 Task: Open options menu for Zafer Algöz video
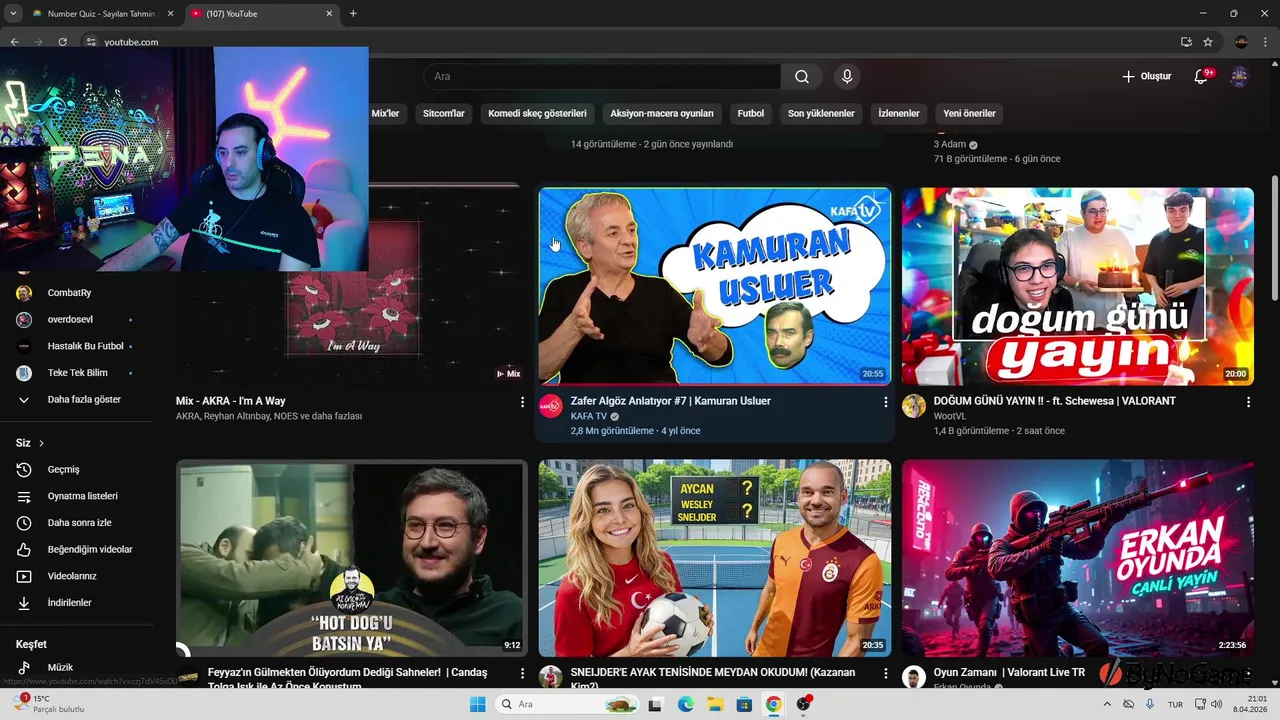[885, 402]
